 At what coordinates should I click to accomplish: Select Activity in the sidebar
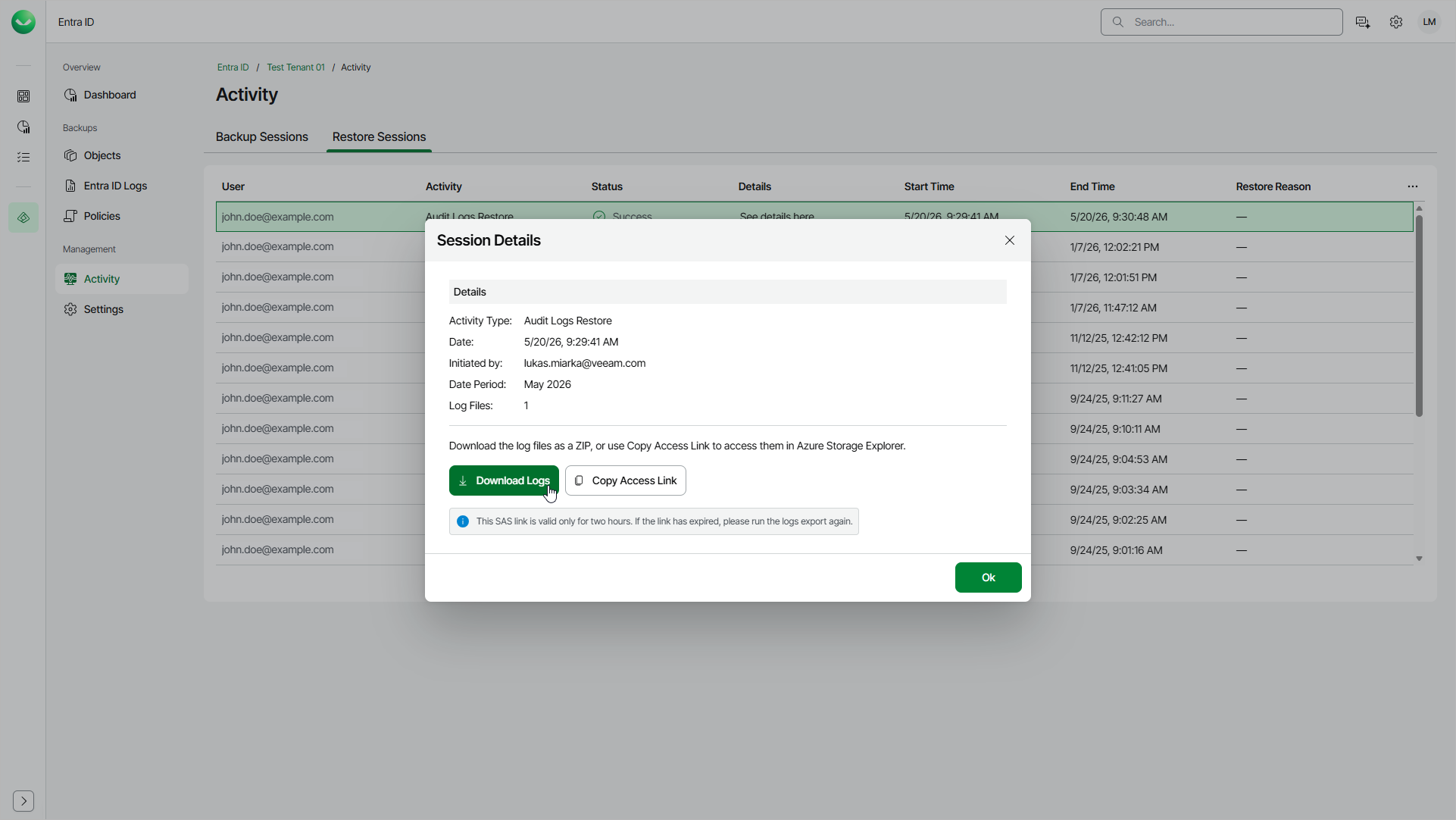coord(121,279)
